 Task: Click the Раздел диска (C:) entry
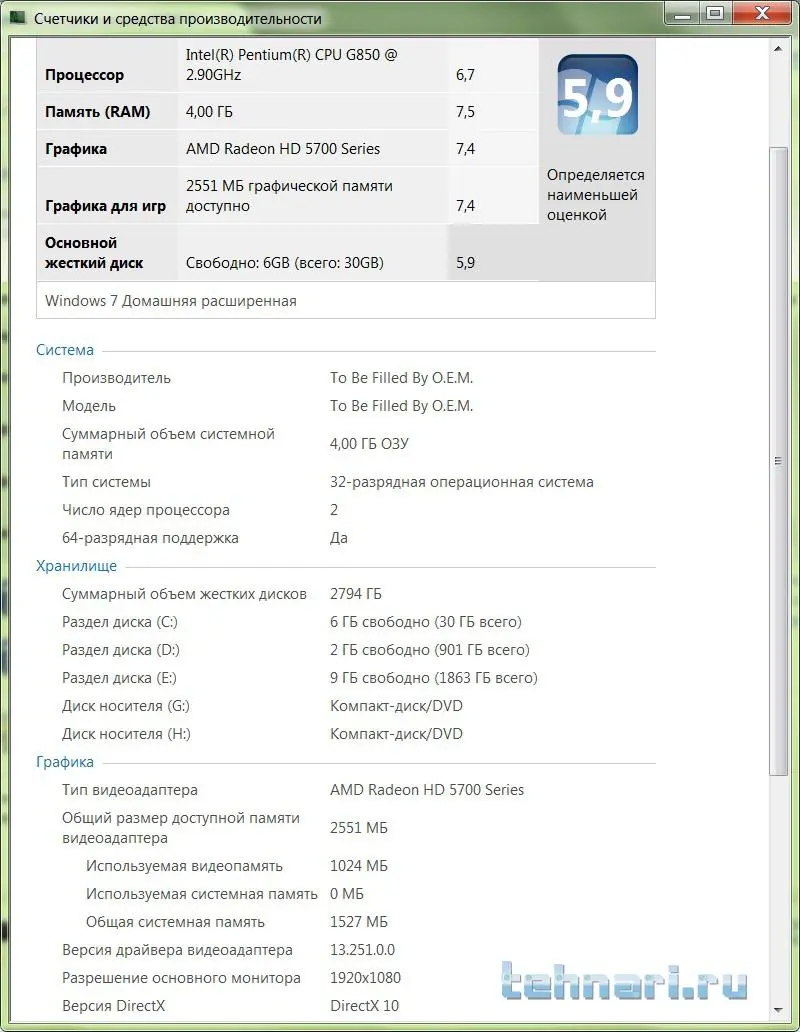tap(120, 622)
